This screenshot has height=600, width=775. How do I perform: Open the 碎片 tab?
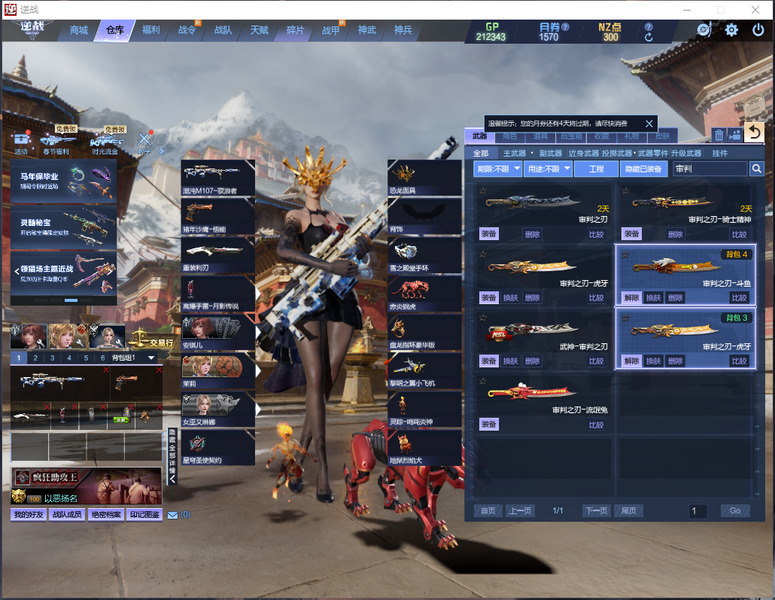pyautogui.click(x=295, y=30)
